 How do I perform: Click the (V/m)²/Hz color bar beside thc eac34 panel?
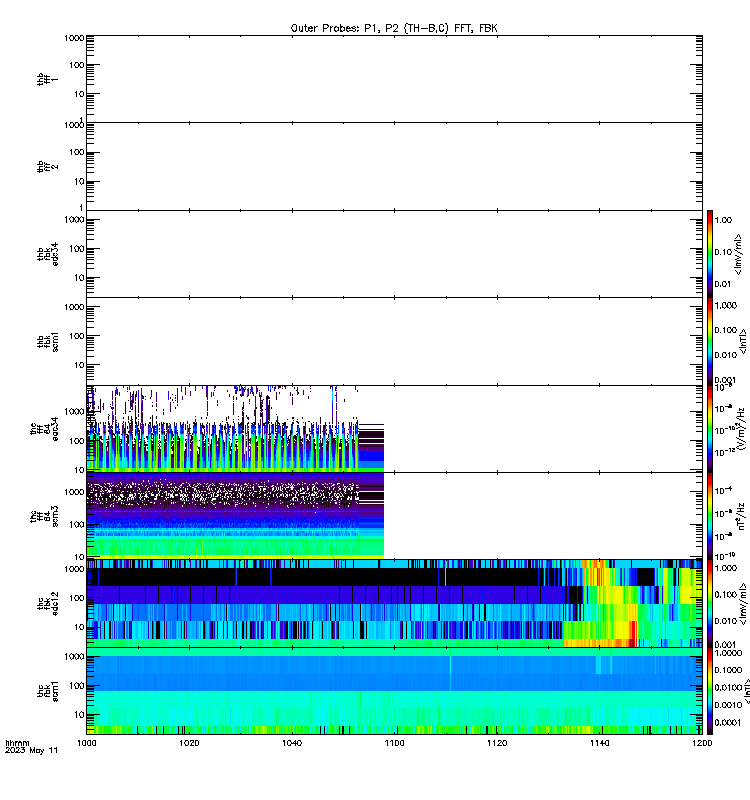710,429
